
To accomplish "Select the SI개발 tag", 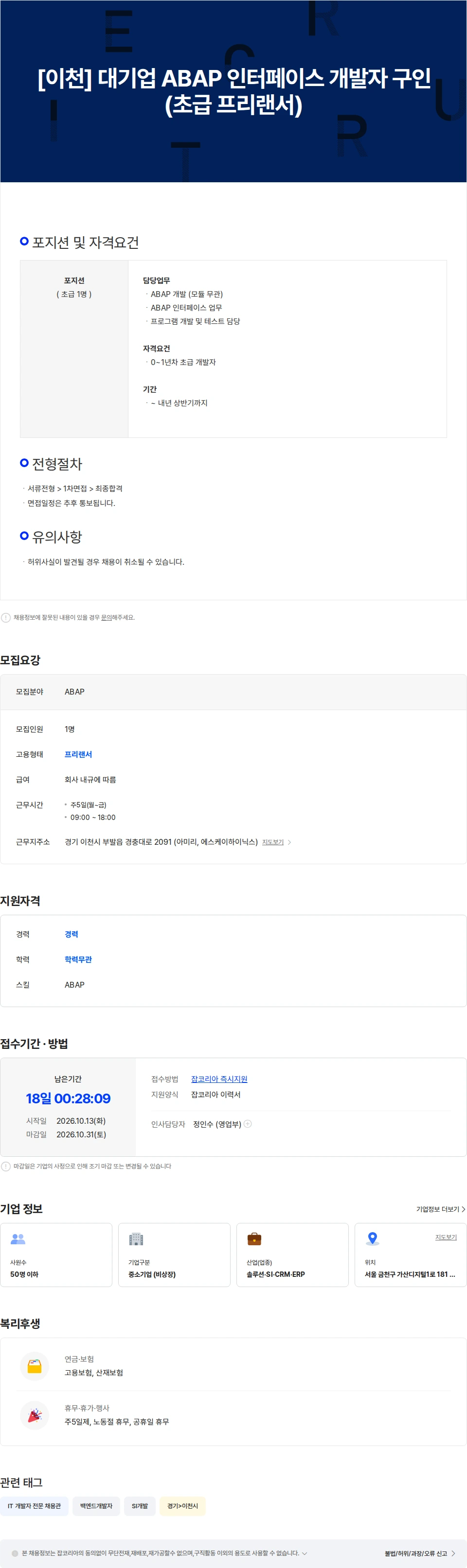I will 140,1505.
